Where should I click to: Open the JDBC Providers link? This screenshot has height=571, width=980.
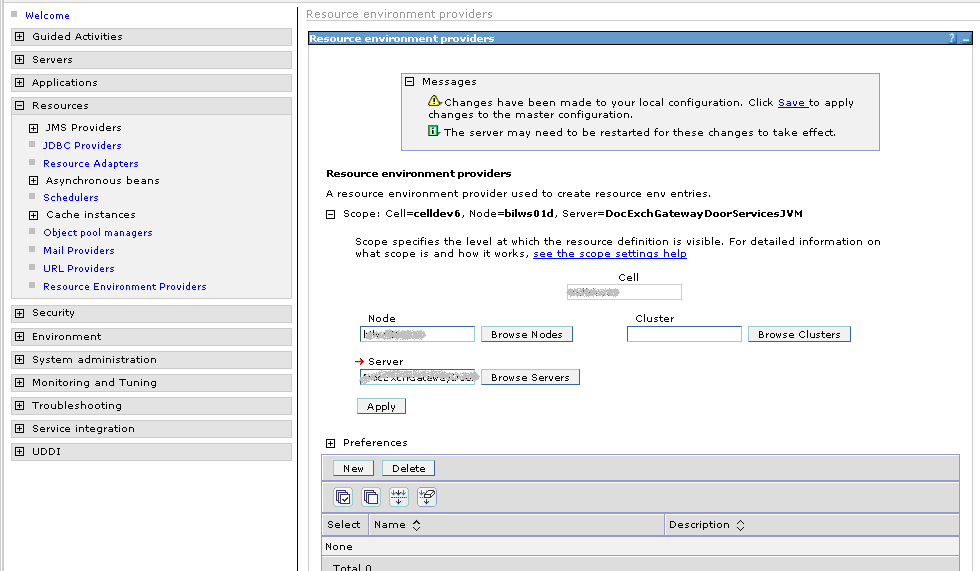tap(82, 146)
